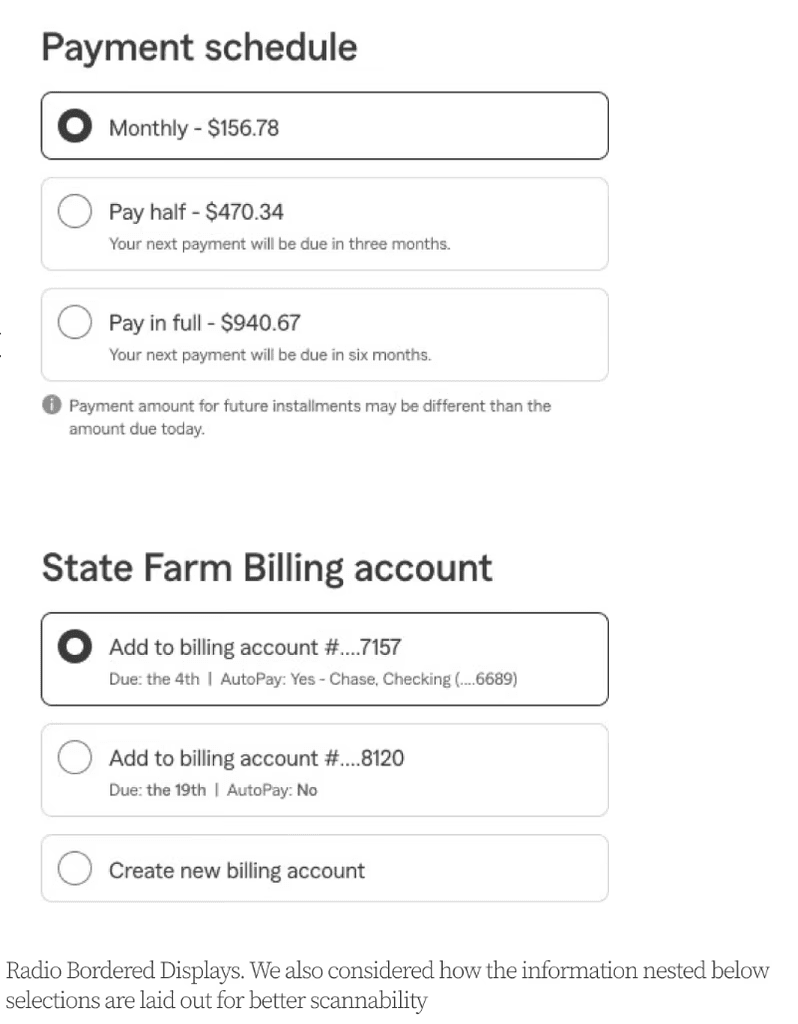
Task: Click 'Your next payment will be due in three months' text
Action: pos(279,244)
